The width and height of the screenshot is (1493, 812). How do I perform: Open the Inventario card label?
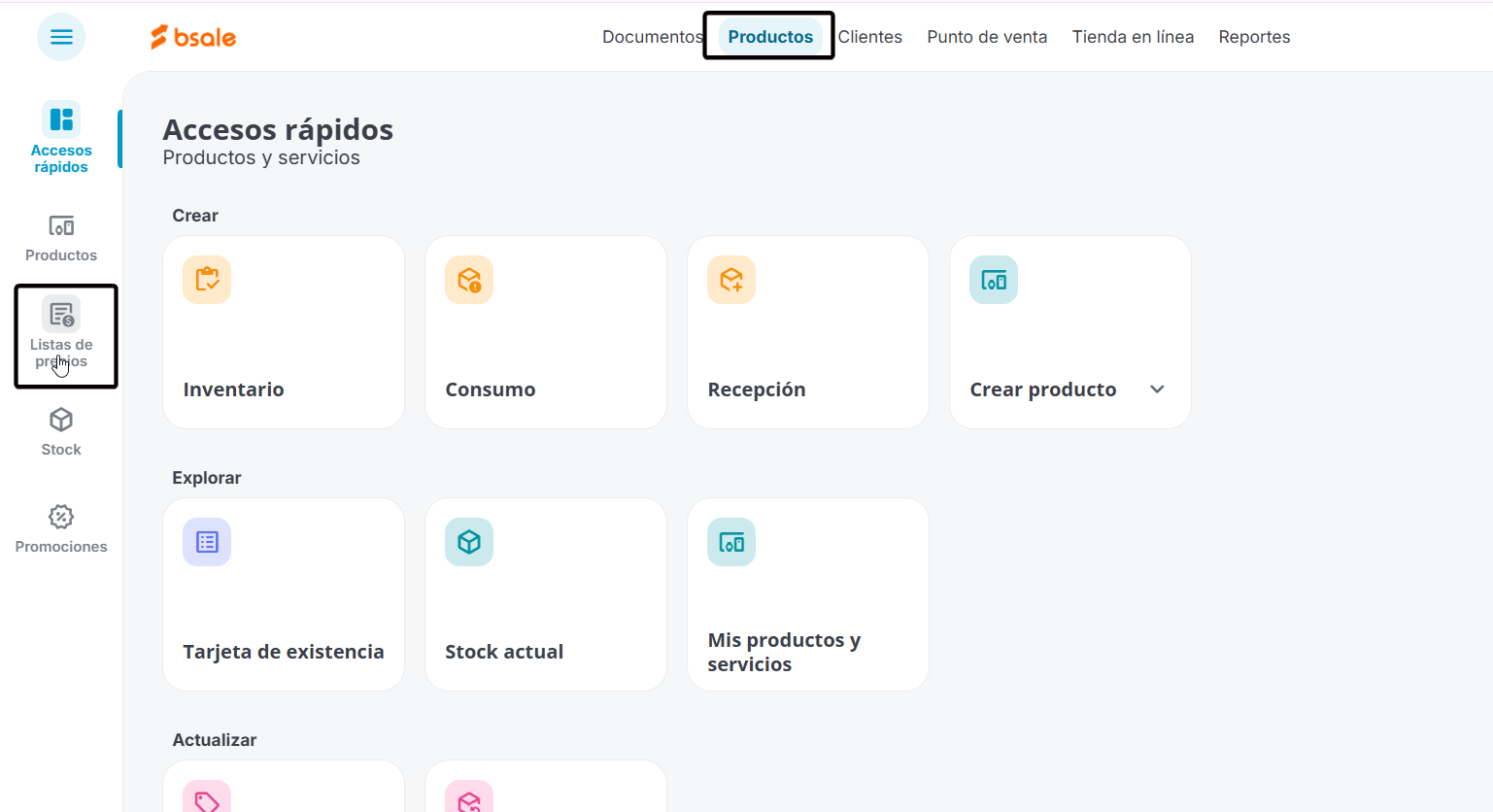tap(233, 389)
